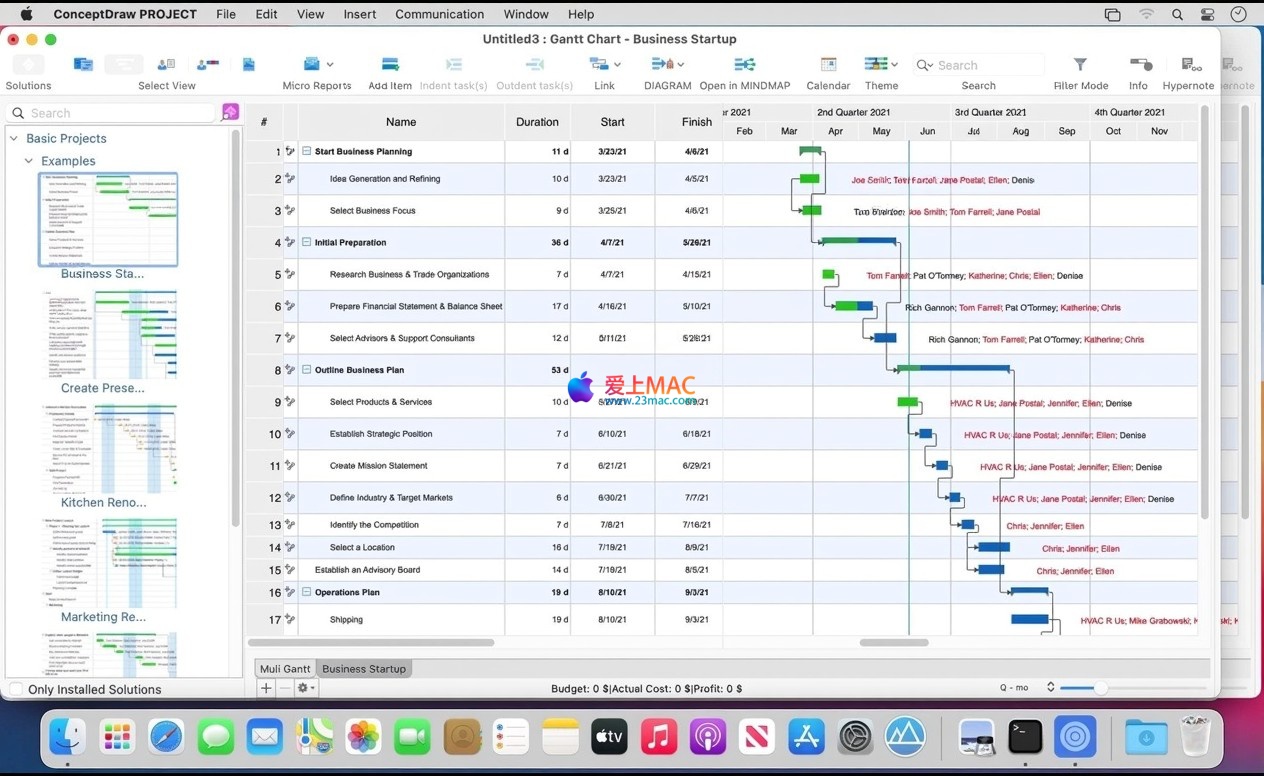This screenshot has width=1264, height=776.
Task: Adjust the timeline zoom slider
Action: [1100, 688]
